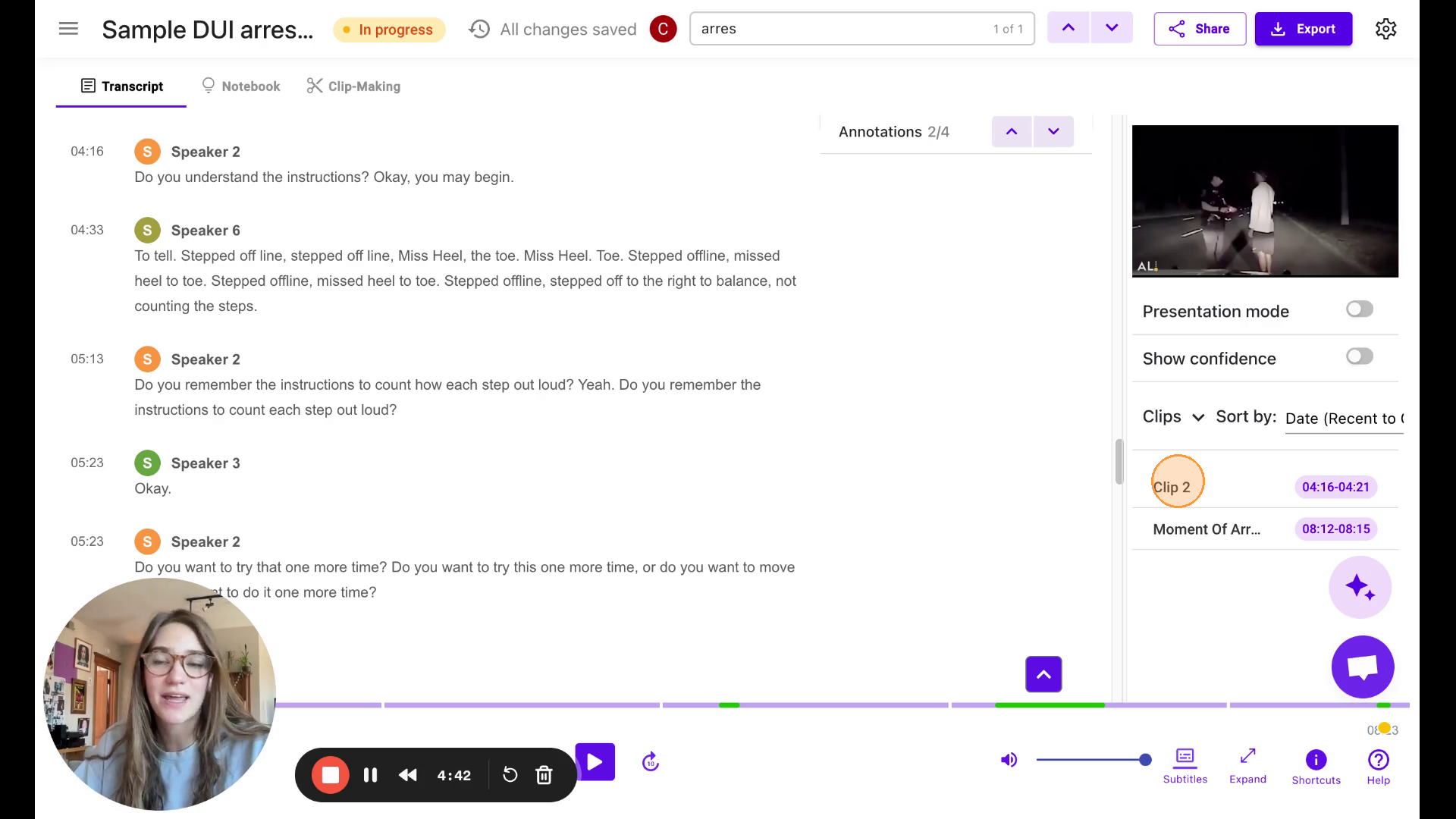The image size is (1456, 819).
Task: Mute the volume speaker icon
Action: tap(1009, 760)
